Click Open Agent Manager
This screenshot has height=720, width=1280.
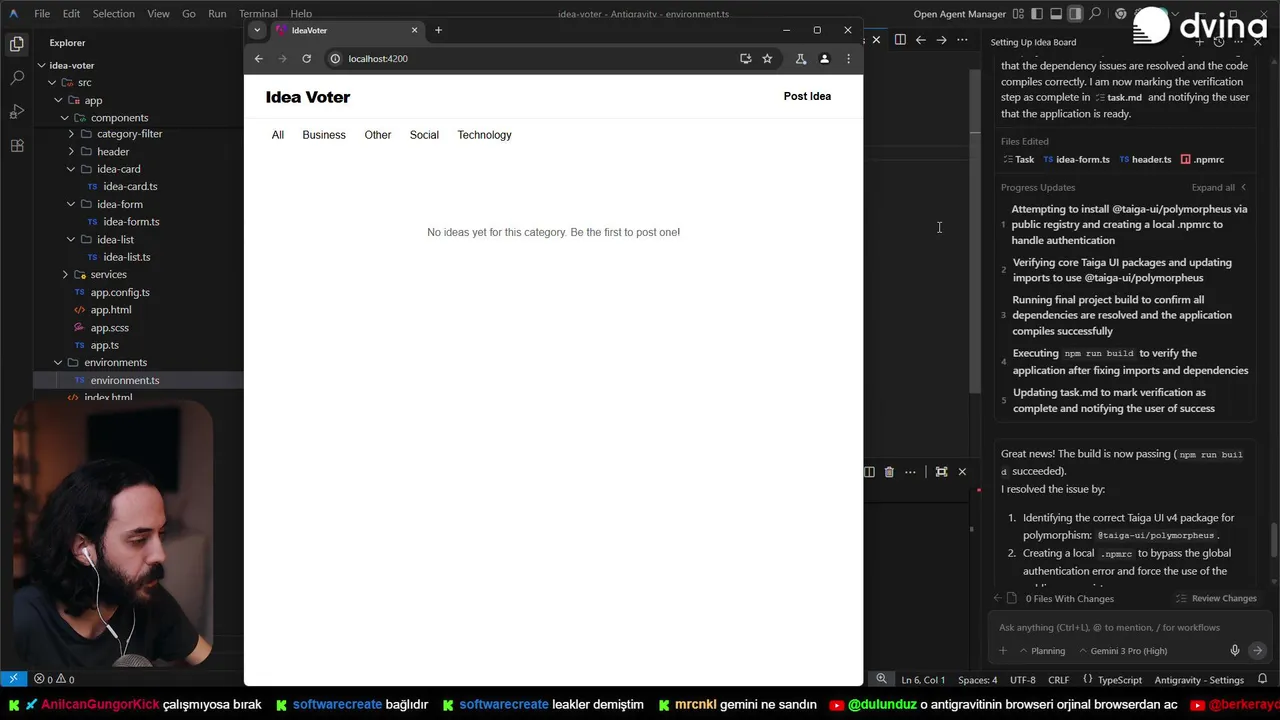(x=959, y=14)
